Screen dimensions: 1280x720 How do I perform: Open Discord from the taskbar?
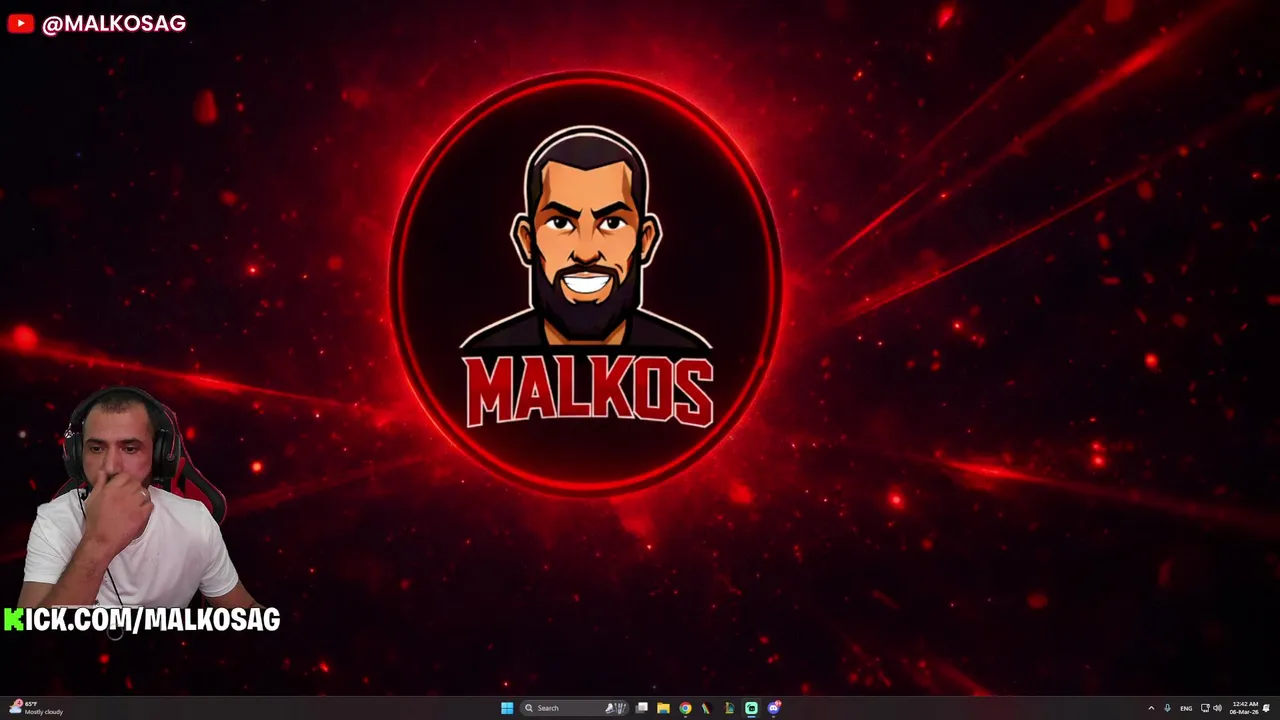[x=773, y=708]
